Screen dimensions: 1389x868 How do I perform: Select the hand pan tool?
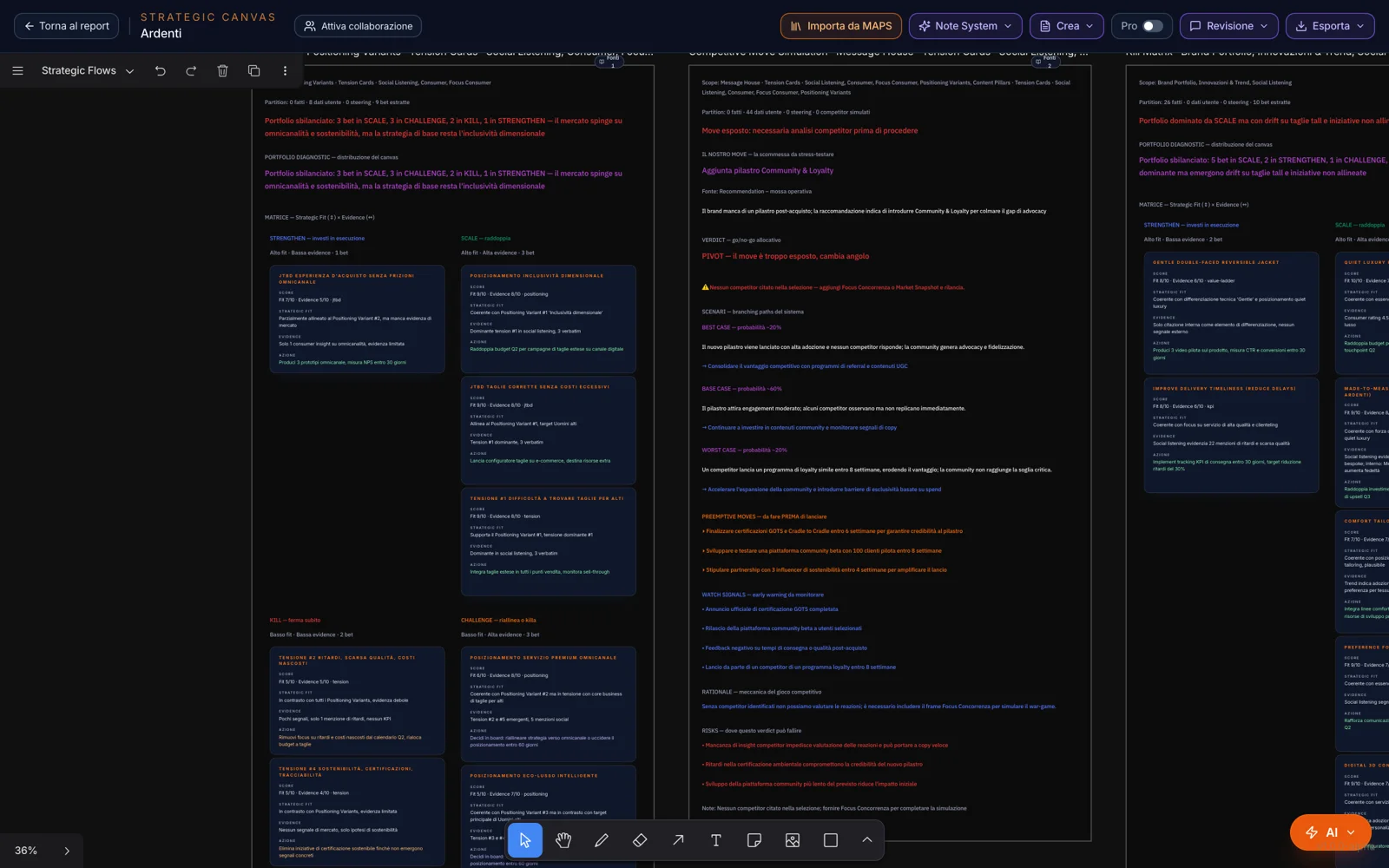(x=563, y=840)
